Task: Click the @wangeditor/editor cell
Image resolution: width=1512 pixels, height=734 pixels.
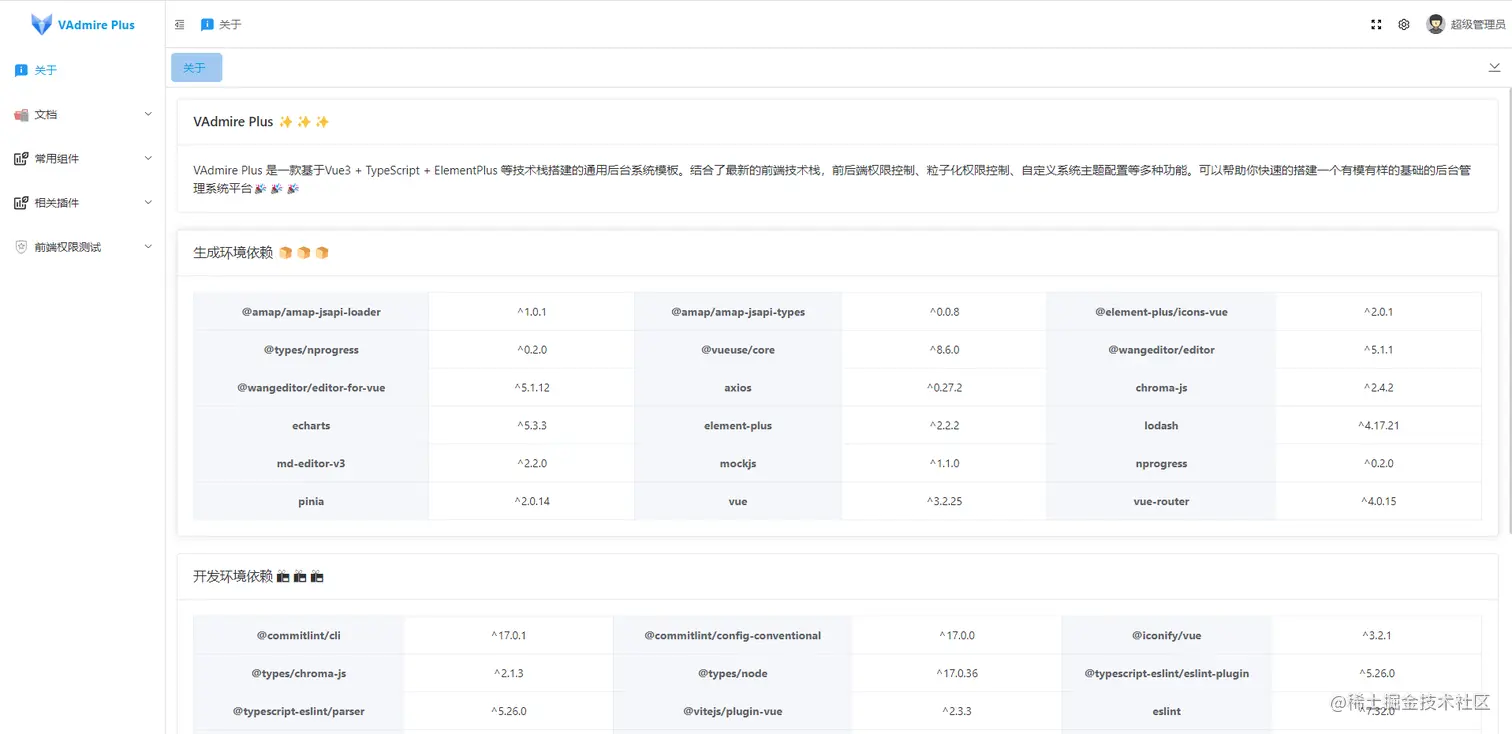Action: pos(1161,350)
